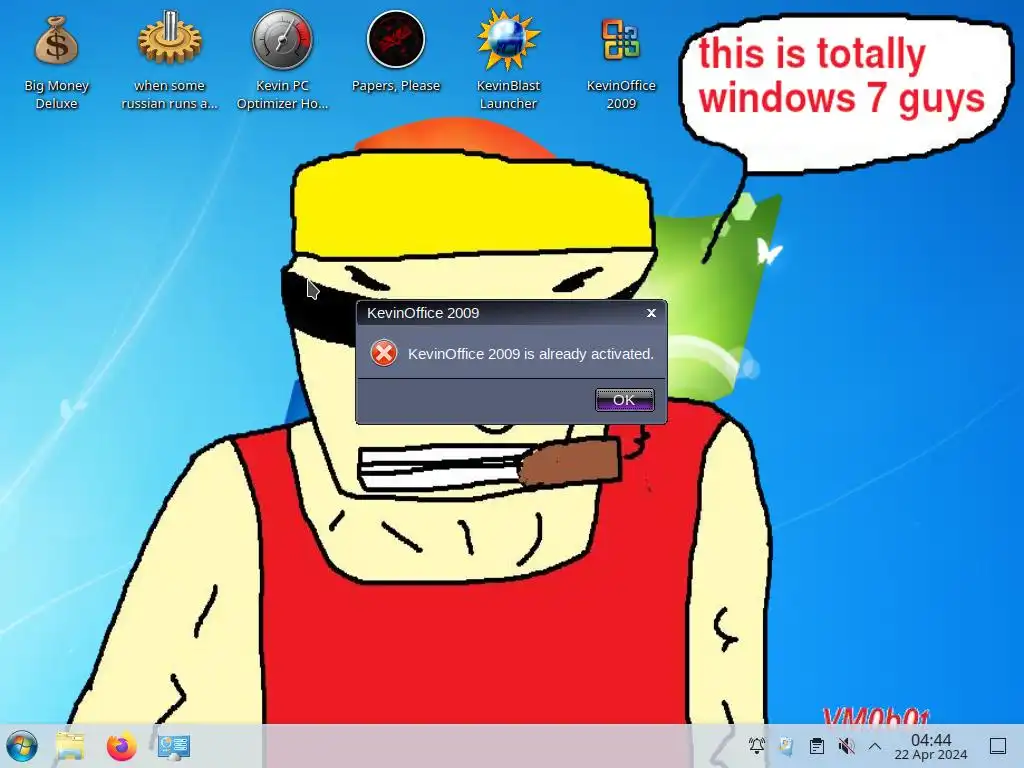Click the "KevinBlast Launcher" label
1024x768 pixels.
click(508, 94)
